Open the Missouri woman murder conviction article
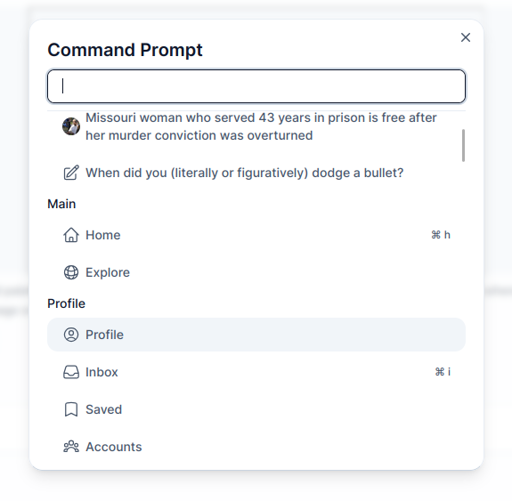The height and width of the screenshot is (501, 512). pos(256,127)
